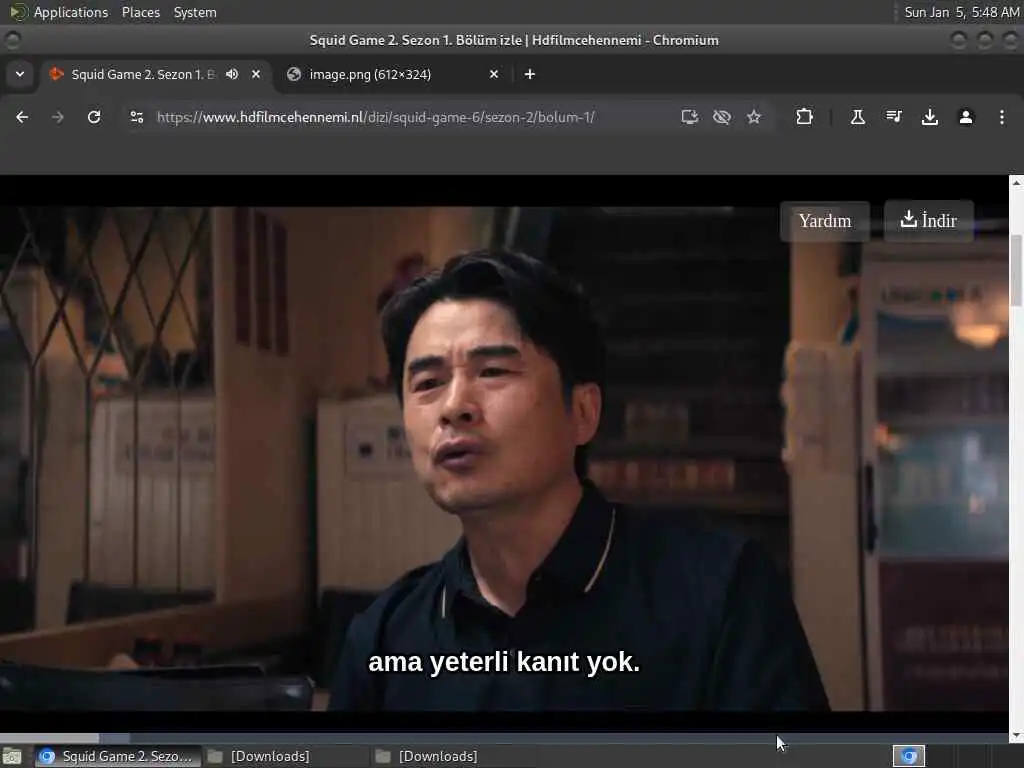Close the image.png tab
The height and width of the screenshot is (768, 1024).
pyautogui.click(x=494, y=74)
